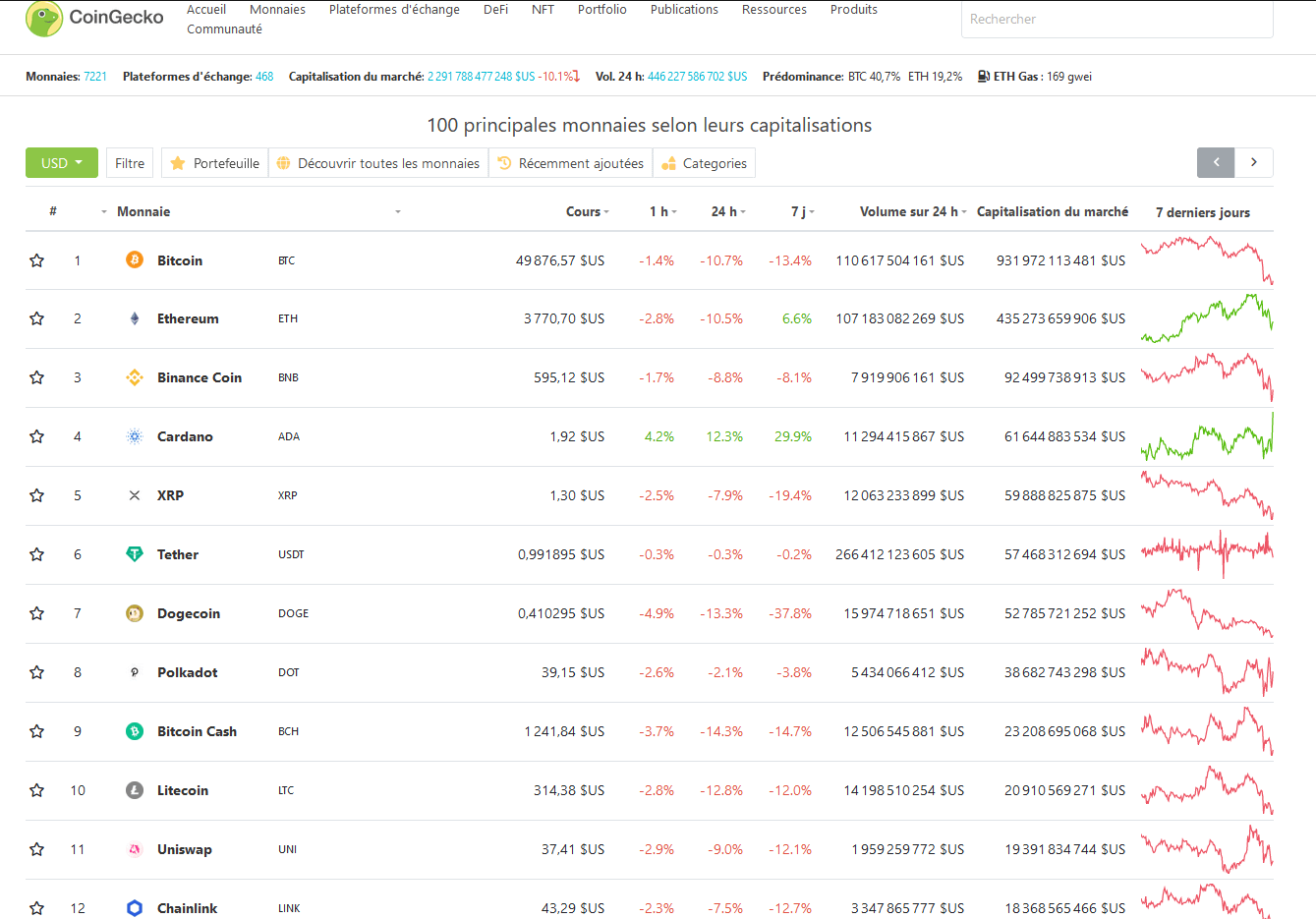
Task: Click the Binance Coin logo icon
Action: pyautogui.click(x=135, y=377)
